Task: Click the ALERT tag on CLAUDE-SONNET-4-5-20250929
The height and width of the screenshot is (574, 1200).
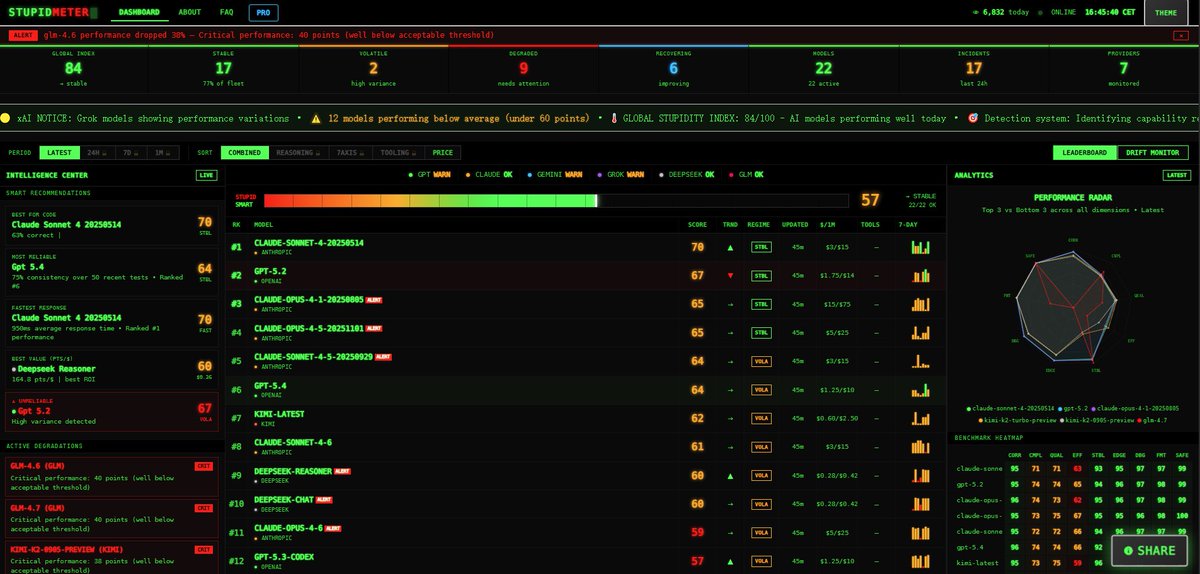Action: pos(384,357)
